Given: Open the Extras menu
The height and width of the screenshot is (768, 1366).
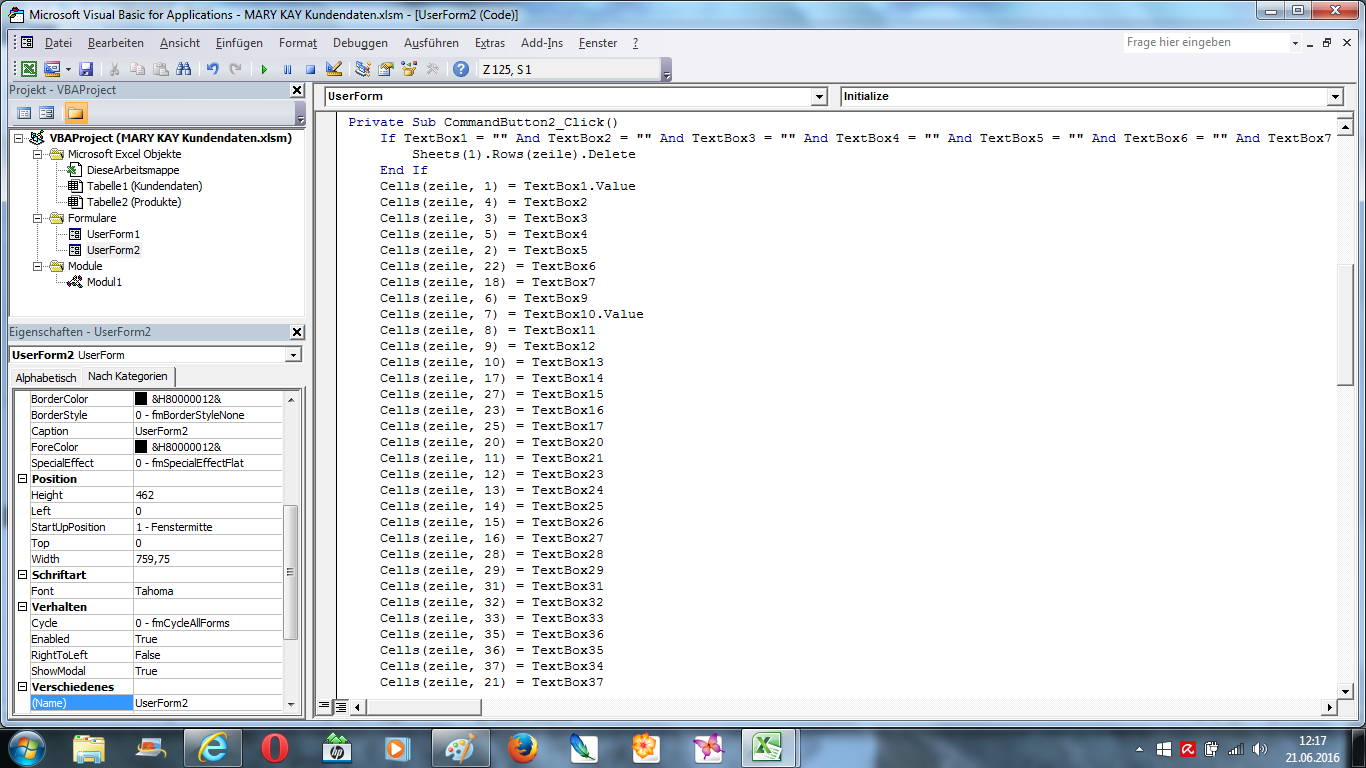Looking at the screenshot, I should click(x=490, y=43).
